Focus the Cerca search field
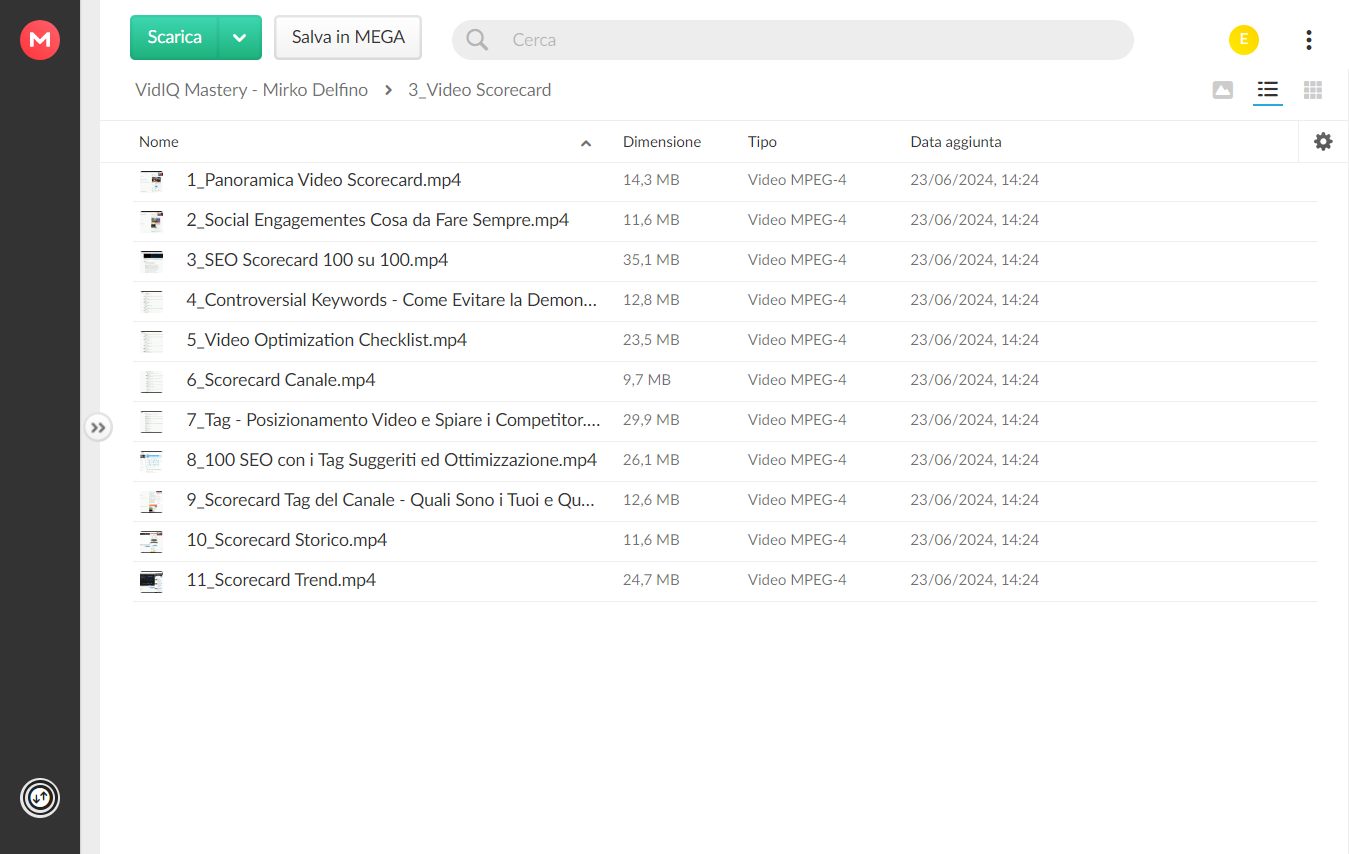 (792, 40)
